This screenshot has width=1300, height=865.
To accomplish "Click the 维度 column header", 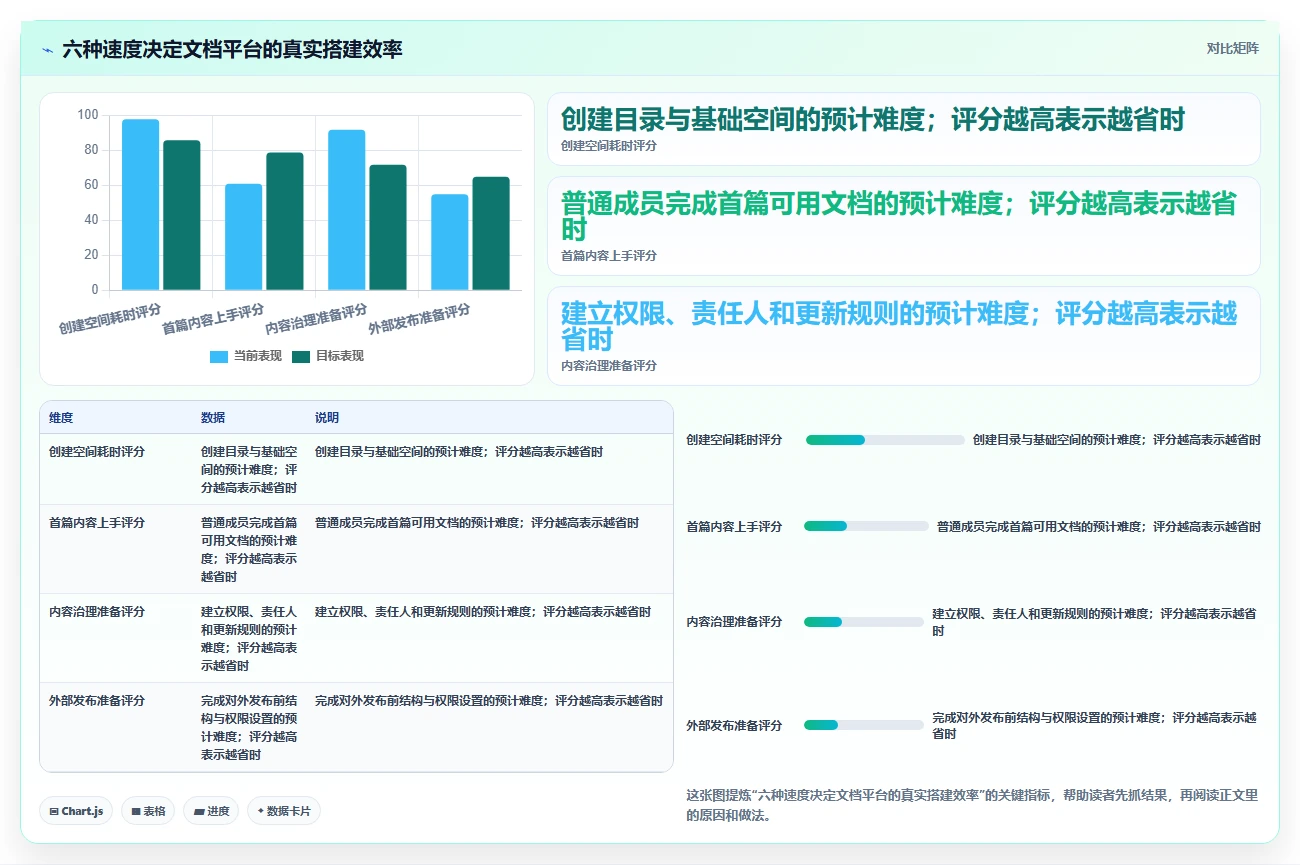I will coord(61,418).
